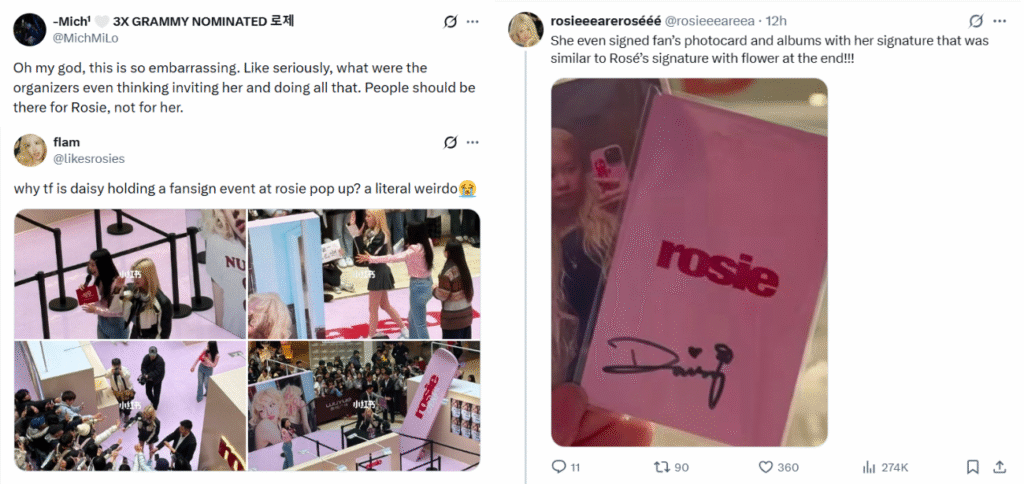Click the Grok icon on rosieeeareroséé's tweet
This screenshot has width=1024, height=484.
click(976, 22)
